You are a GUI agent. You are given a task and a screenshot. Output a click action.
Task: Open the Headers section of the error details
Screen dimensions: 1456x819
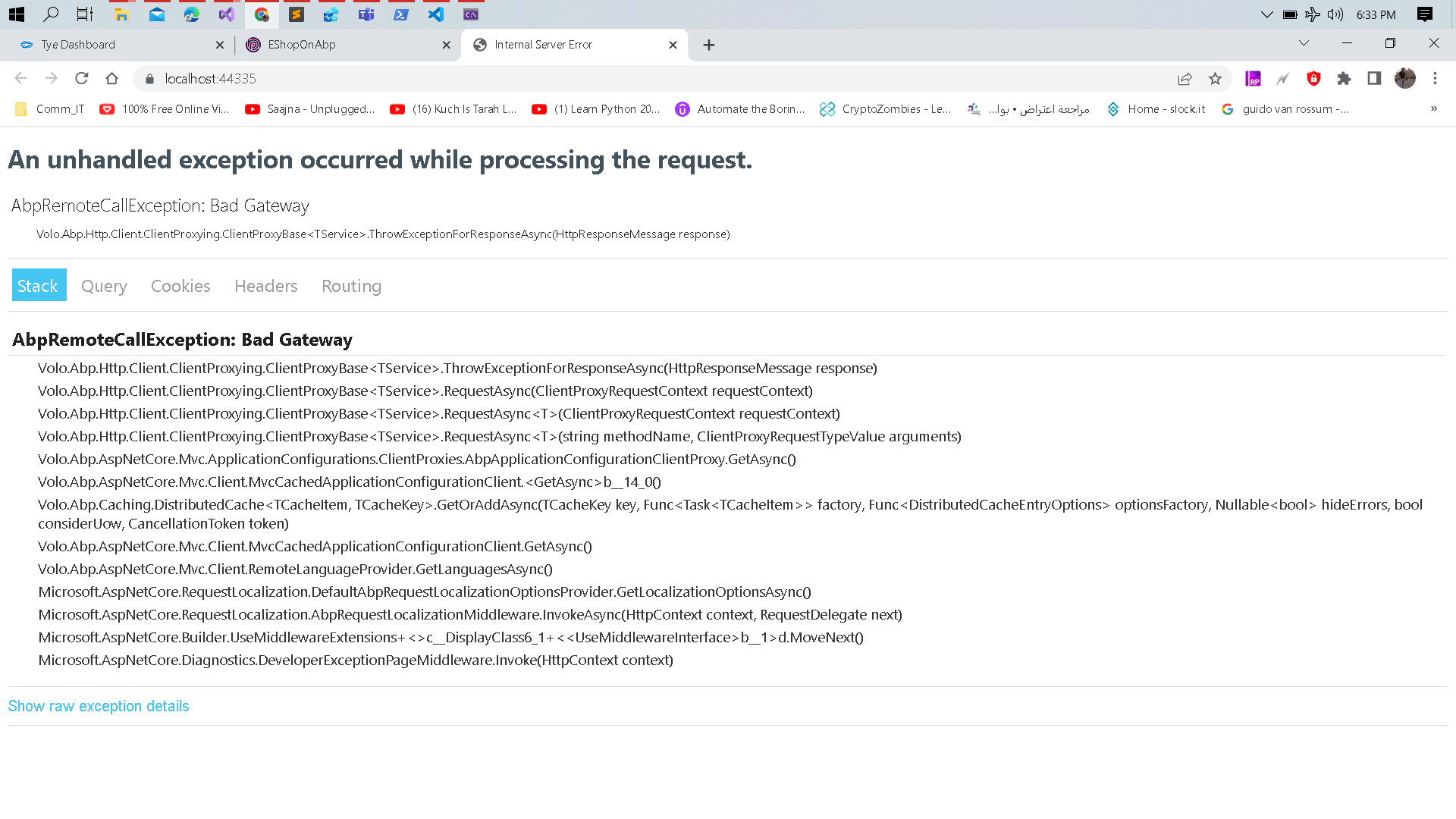[265, 286]
